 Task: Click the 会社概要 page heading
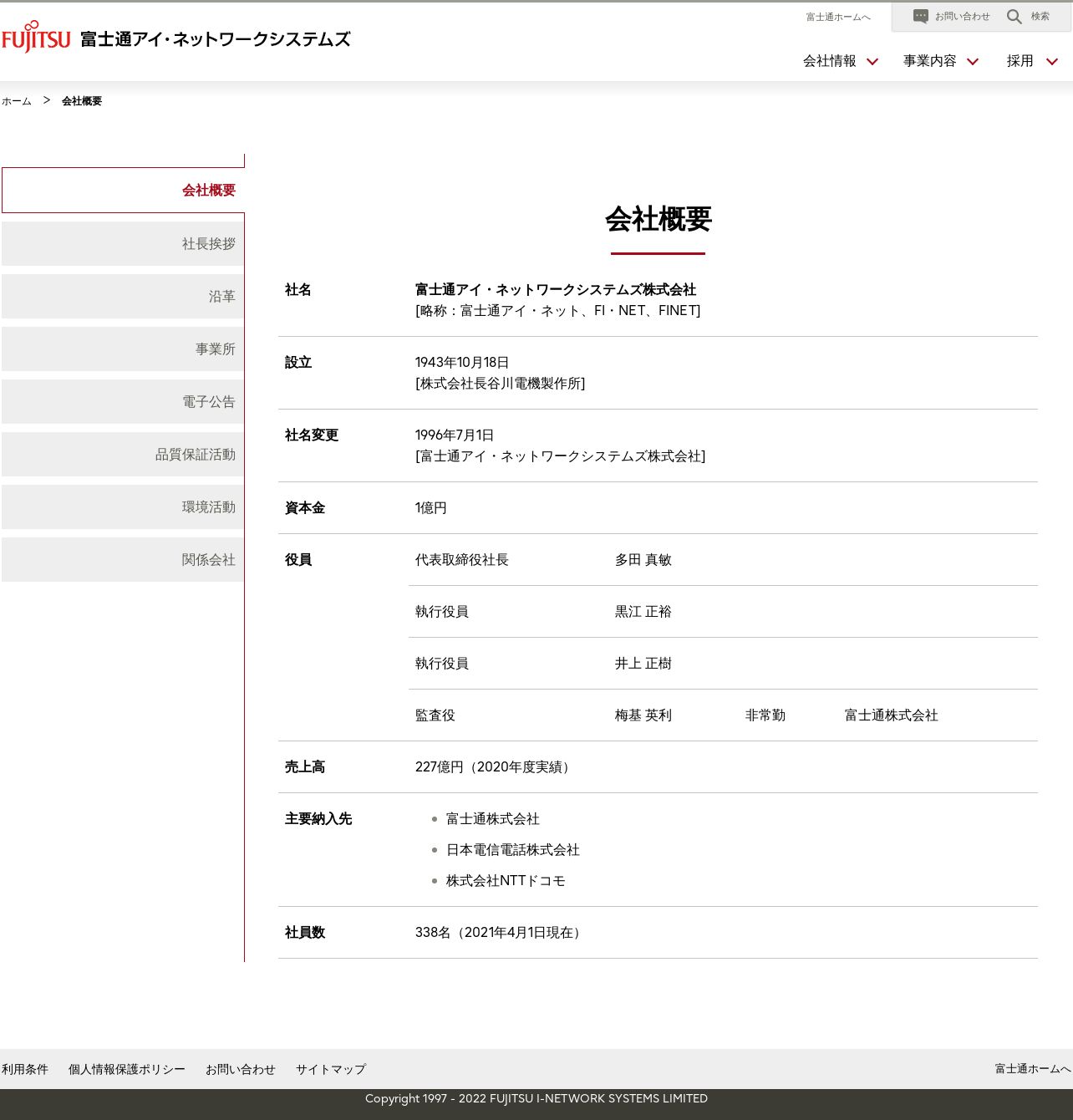(659, 220)
